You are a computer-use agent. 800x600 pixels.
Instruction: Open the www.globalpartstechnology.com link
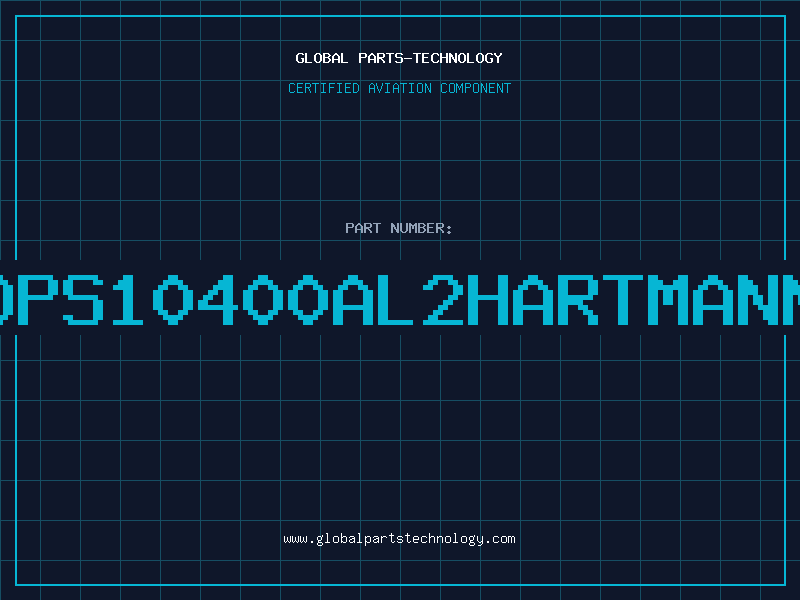pyautogui.click(x=399, y=539)
